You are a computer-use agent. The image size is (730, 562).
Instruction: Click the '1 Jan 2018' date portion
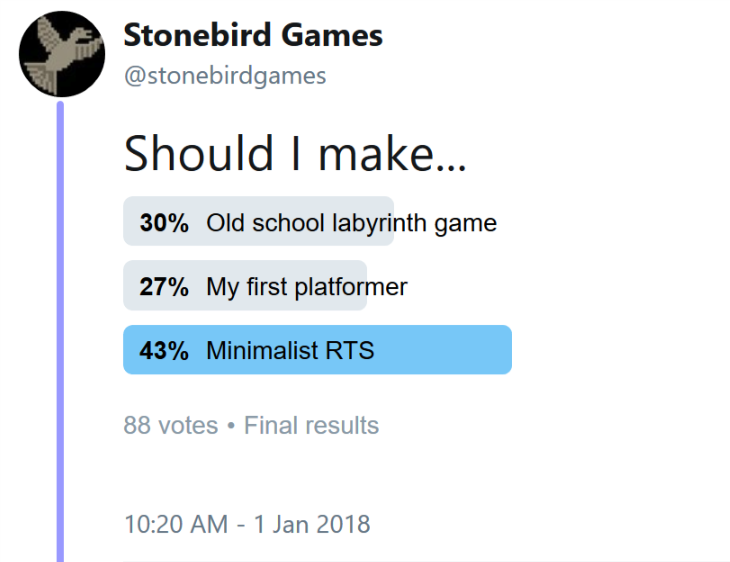coord(312,524)
